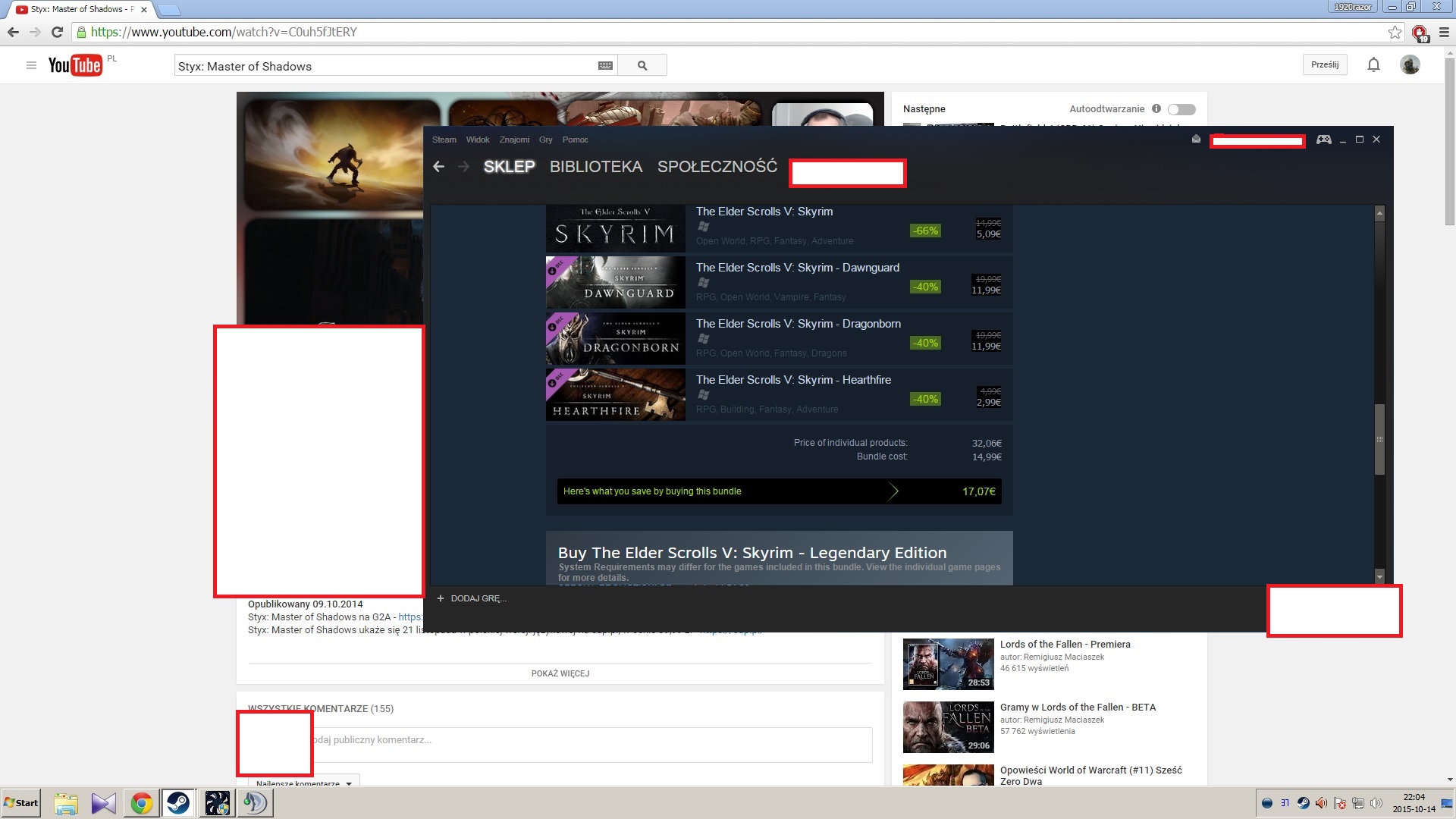Open Lords of the Fallen - Premiera video link
This screenshot has height=819, width=1456.
point(1065,644)
